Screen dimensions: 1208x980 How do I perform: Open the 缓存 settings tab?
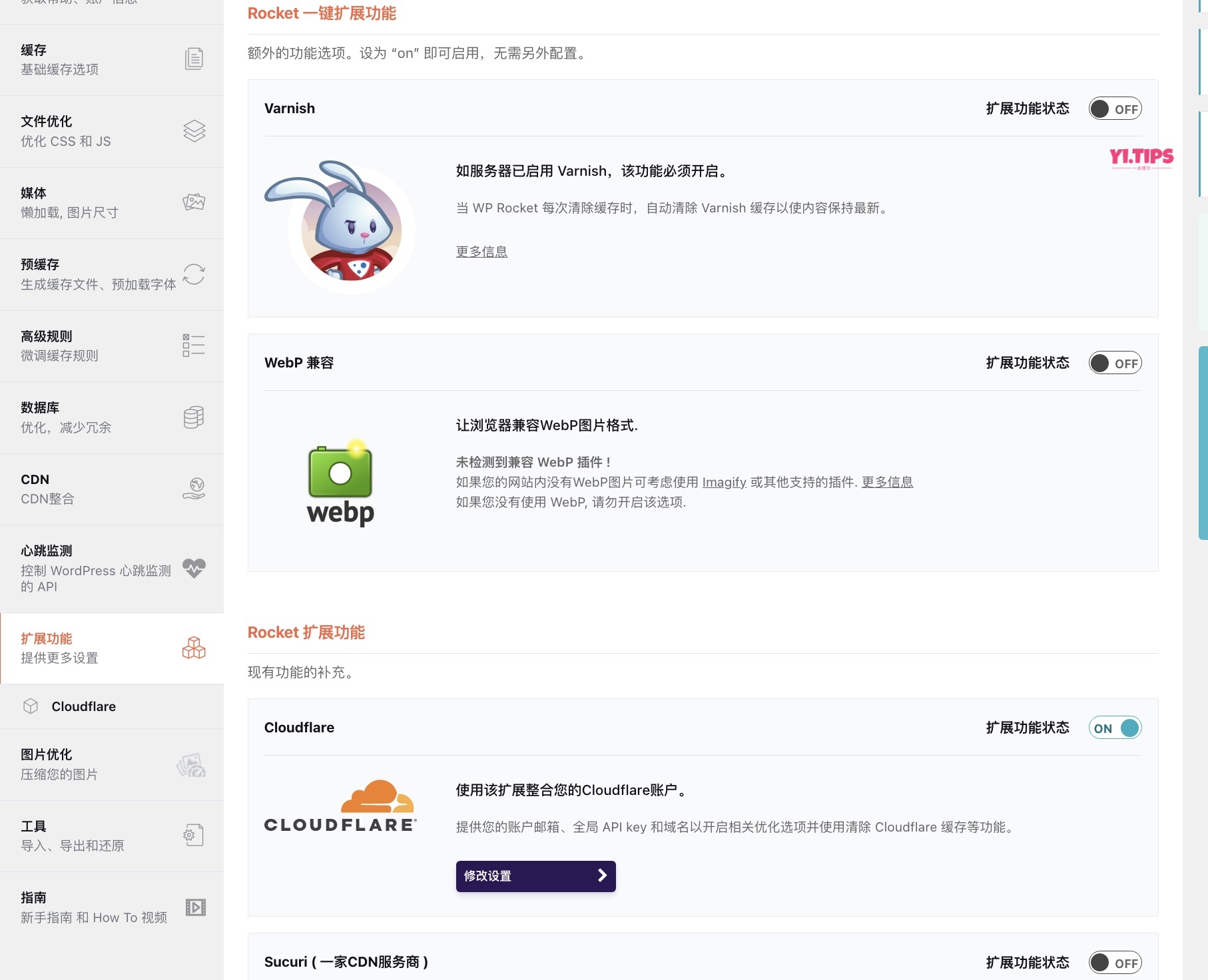[x=112, y=60]
